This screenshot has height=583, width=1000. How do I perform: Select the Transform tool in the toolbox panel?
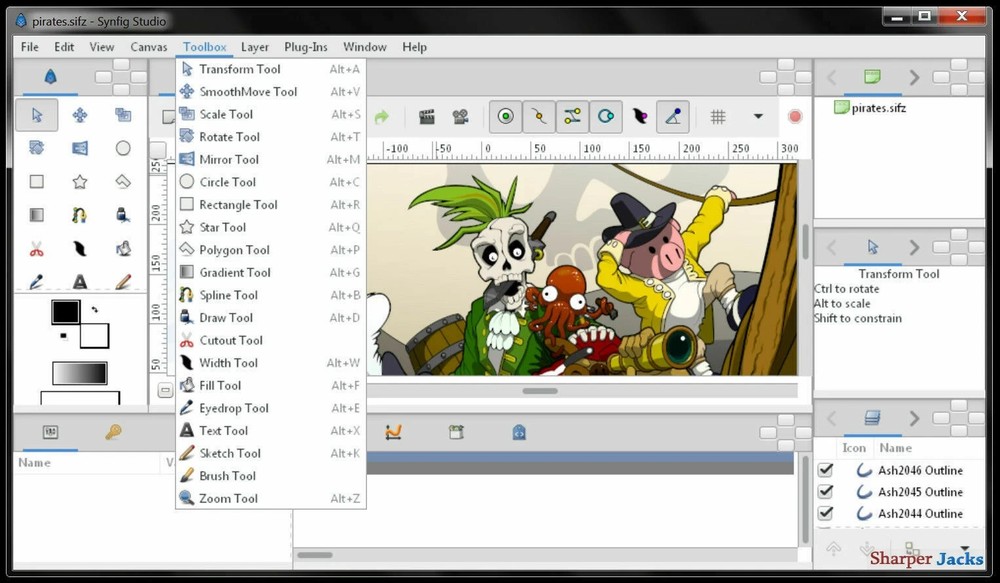37,115
